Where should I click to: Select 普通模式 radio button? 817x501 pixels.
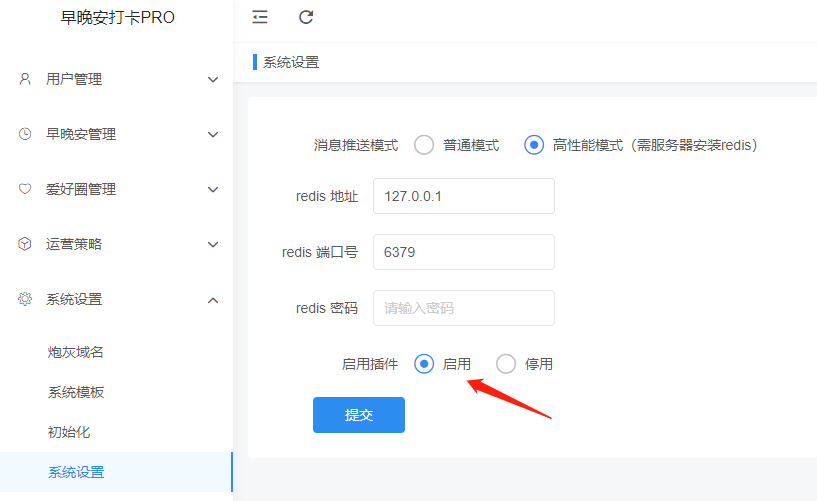point(424,145)
